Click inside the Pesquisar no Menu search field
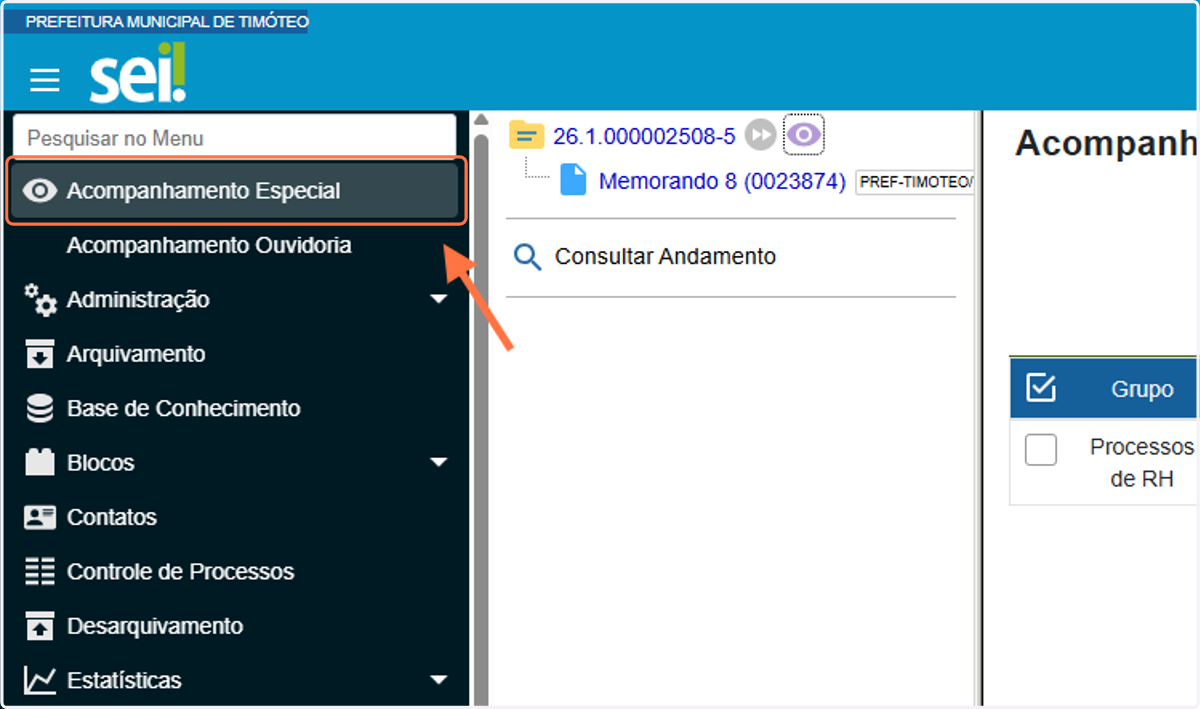Viewport: 1200px width, 709px height. (x=234, y=138)
